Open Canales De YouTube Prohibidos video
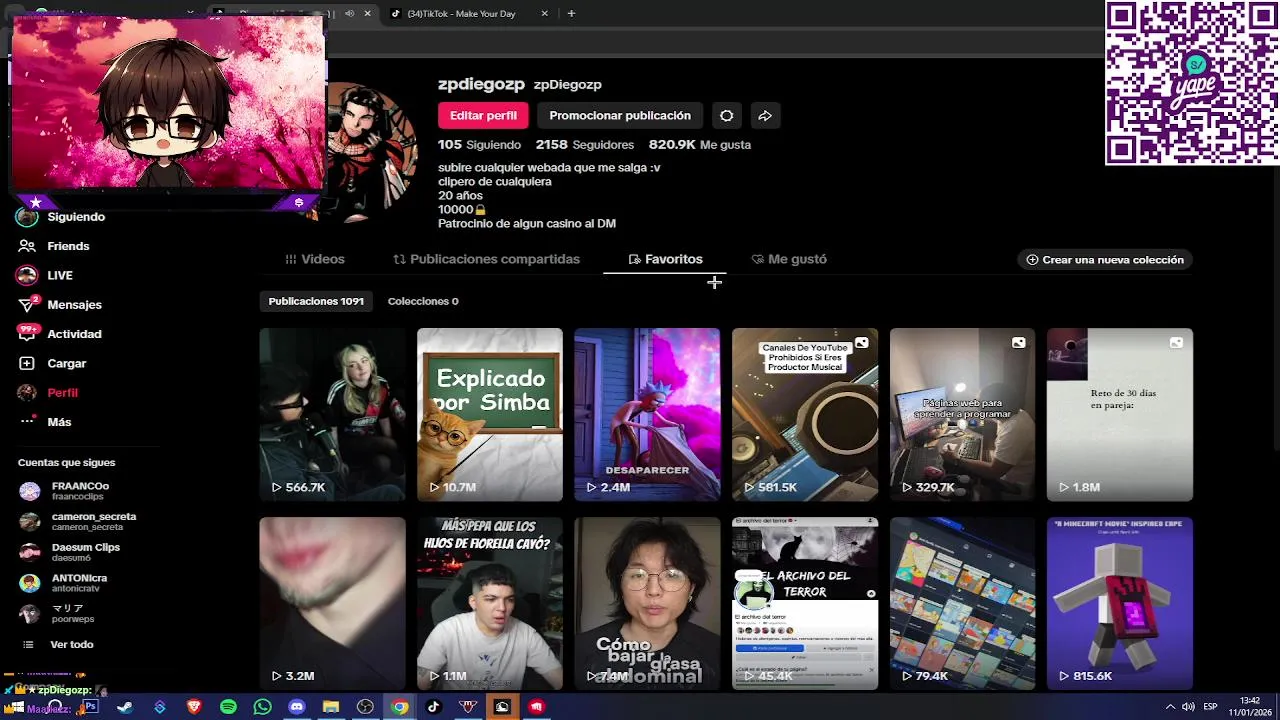Screen dimensions: 1280x720 coord(805,414)
